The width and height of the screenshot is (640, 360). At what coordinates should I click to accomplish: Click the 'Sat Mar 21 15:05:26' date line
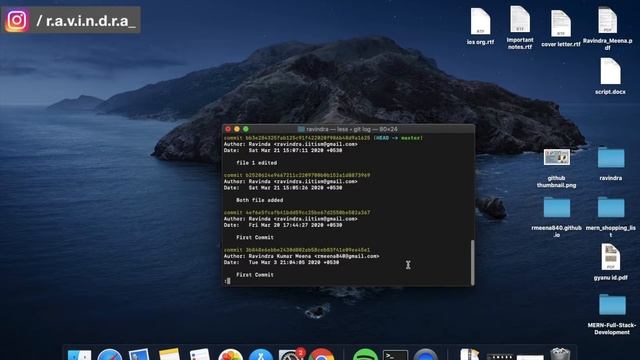click(x=283, y=188)
